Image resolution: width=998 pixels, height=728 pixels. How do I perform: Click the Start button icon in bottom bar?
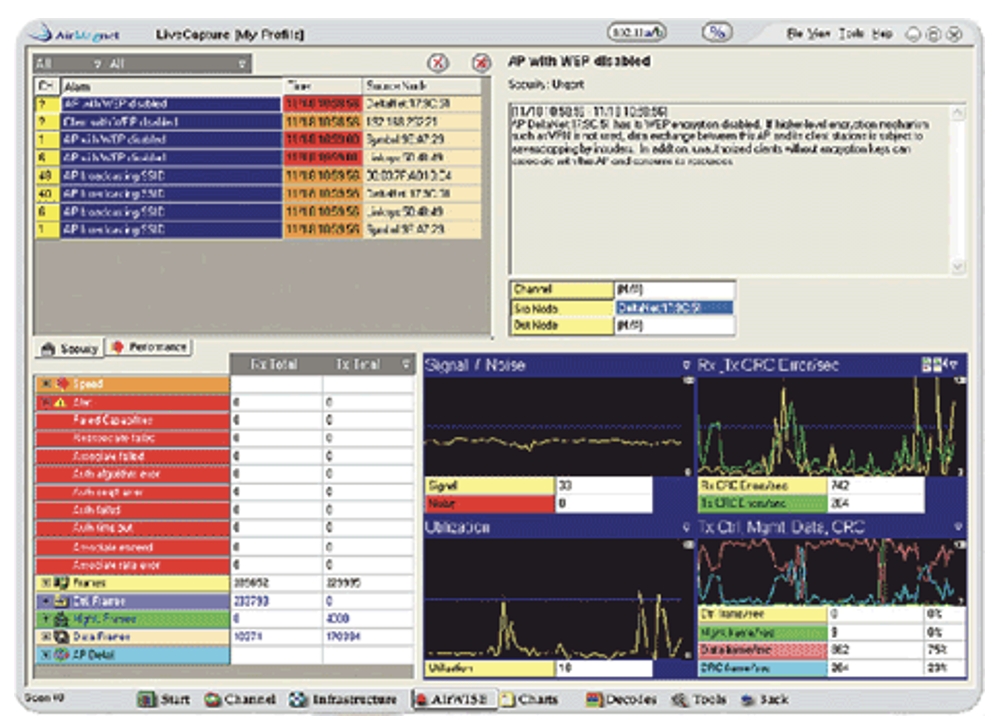147,700
